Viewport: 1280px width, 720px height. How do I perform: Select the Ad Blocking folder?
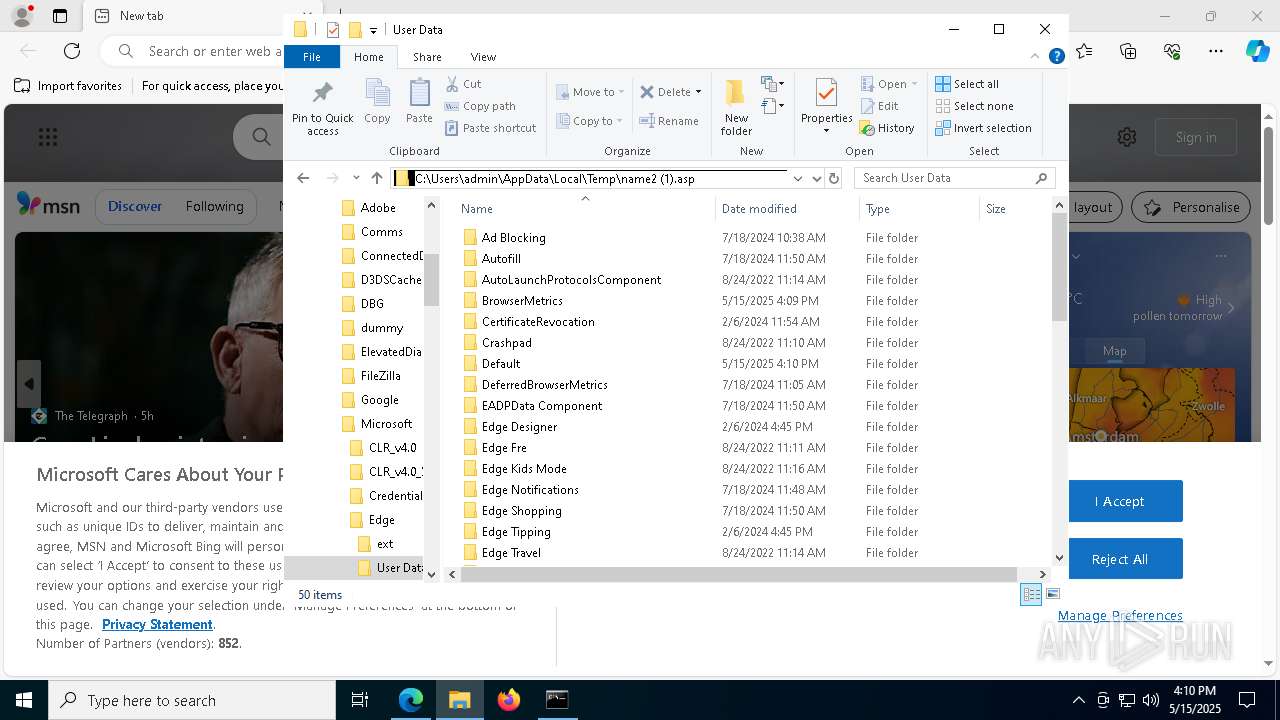(x=513, y=238)
